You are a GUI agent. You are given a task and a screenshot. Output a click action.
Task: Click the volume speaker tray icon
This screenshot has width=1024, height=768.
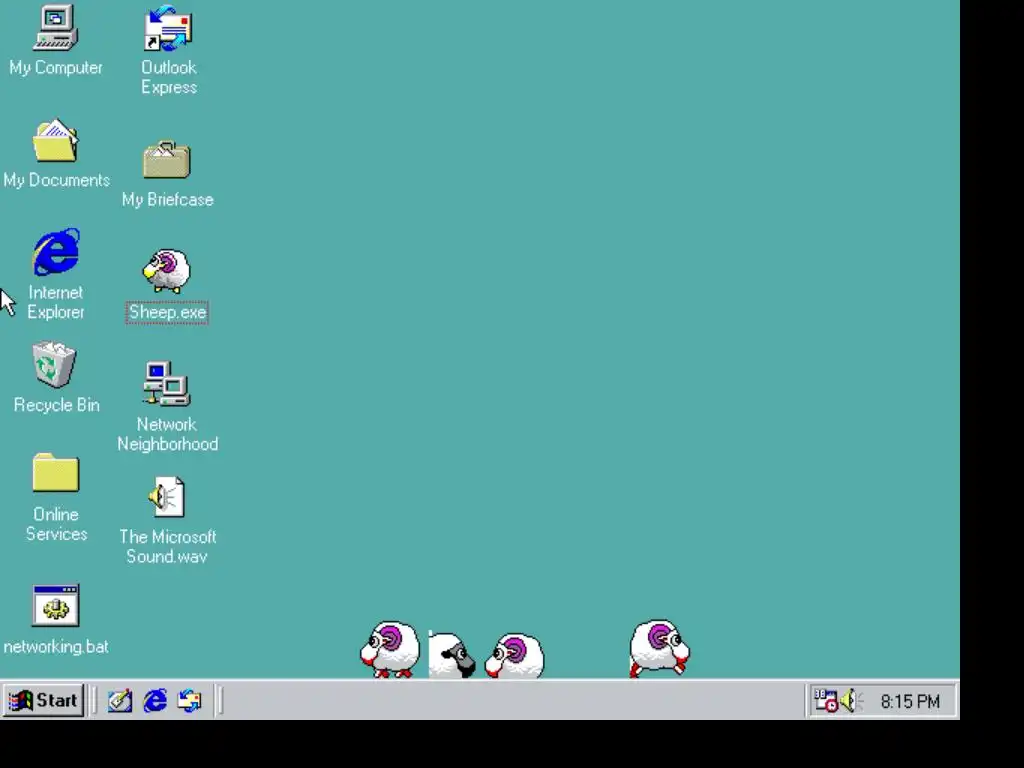pyautogui.click(x=851, y=701)
